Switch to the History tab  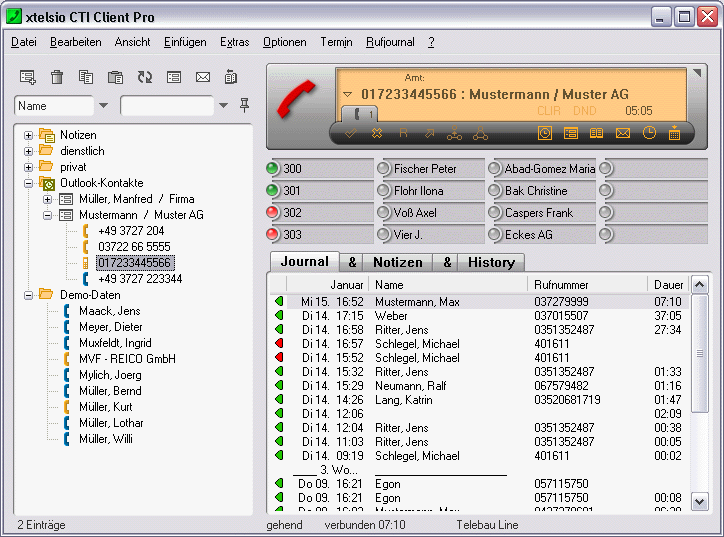(491, 262)
